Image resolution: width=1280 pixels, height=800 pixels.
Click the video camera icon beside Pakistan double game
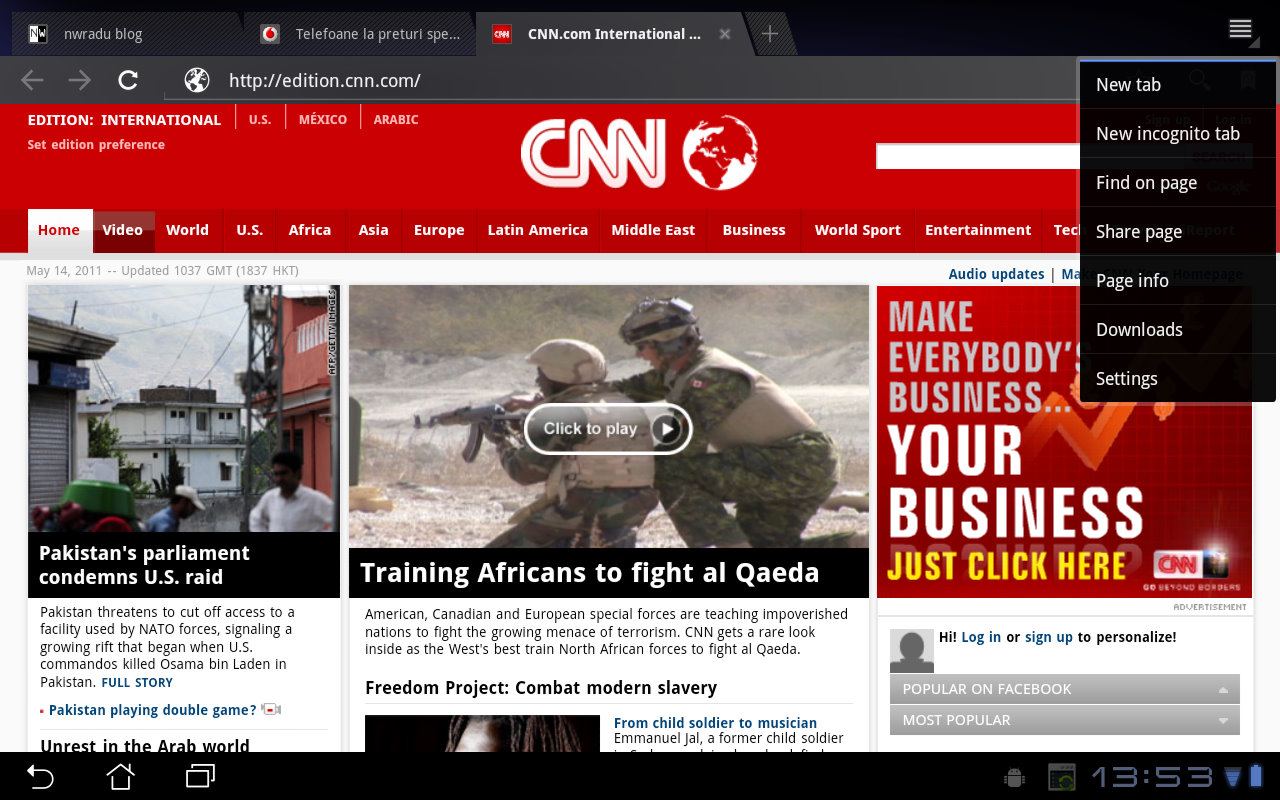pyautogui.click(x=271, y=710)
